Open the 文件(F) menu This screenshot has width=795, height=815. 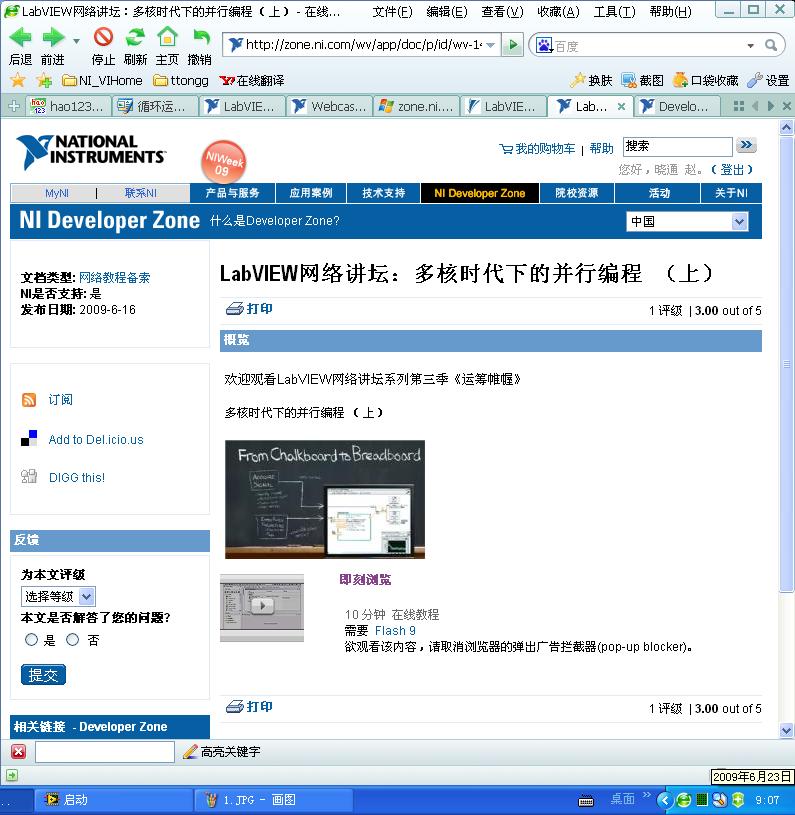pos(392,11)
